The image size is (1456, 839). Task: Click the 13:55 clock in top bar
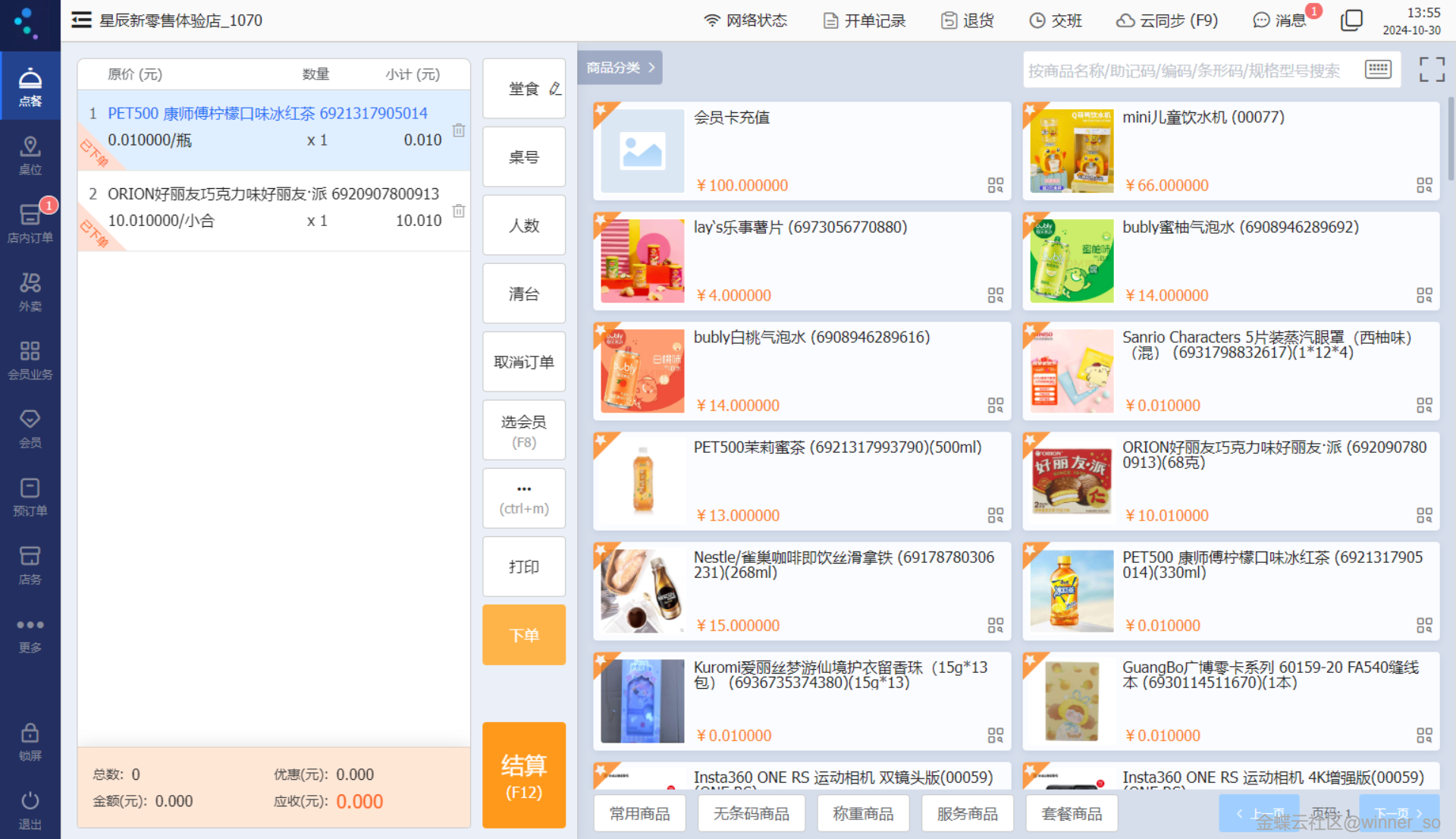(1423, 13)
